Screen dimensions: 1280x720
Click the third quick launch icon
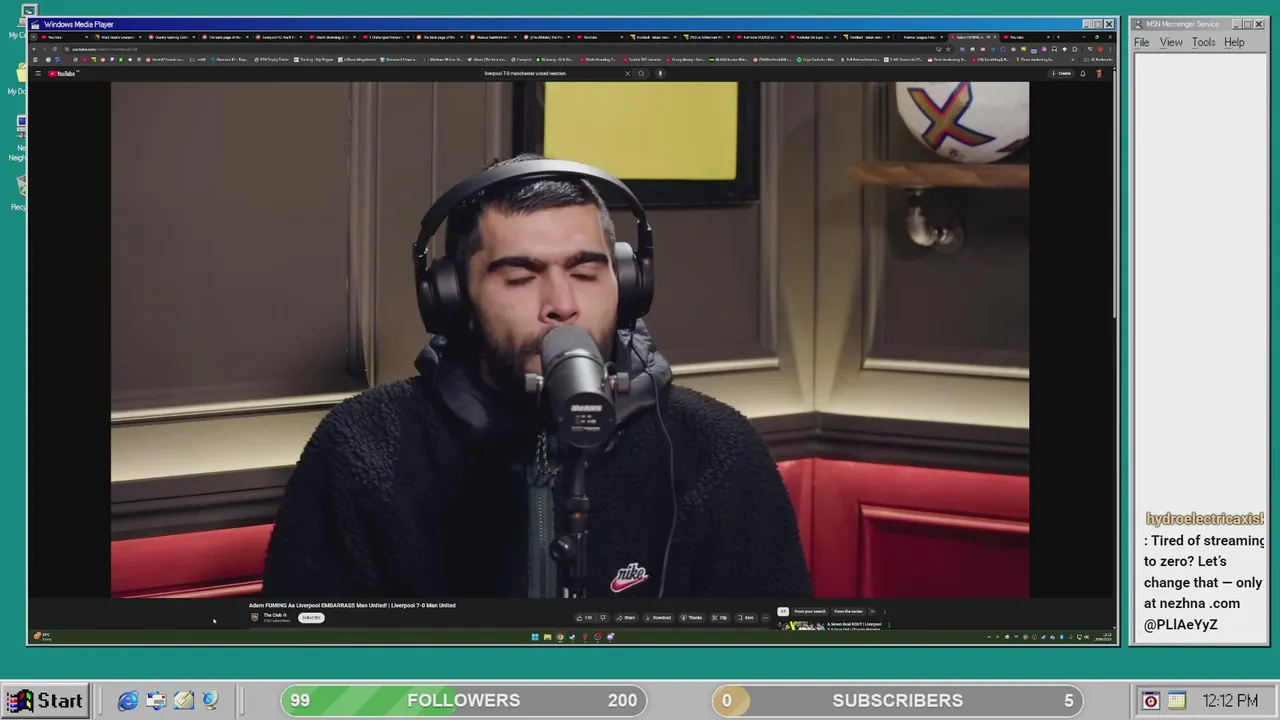pyautogui.click(x=184, y=701)
